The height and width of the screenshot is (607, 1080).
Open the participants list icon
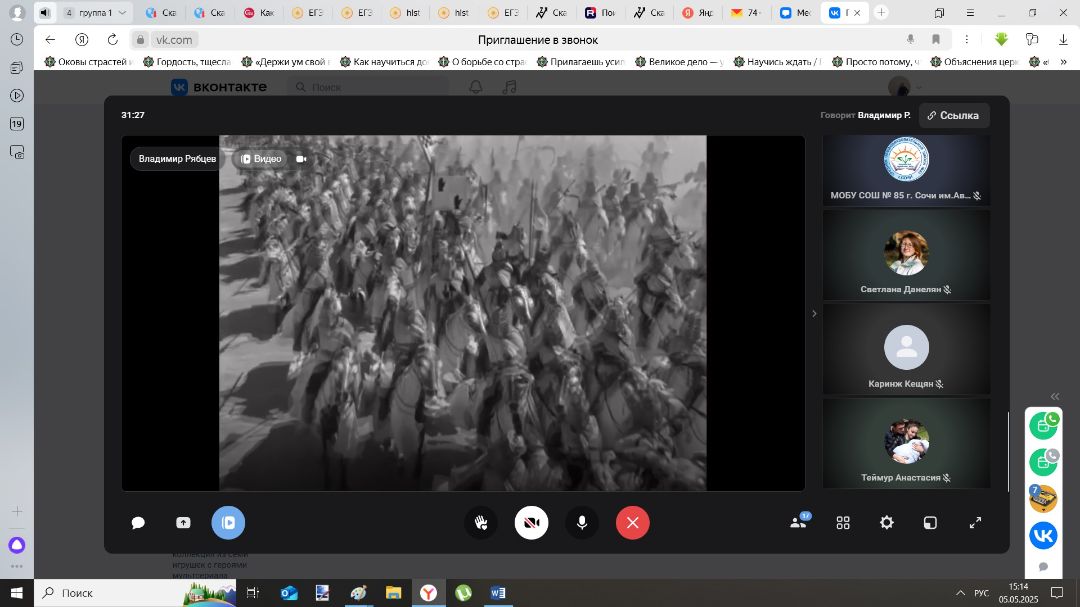coord(800,522)
